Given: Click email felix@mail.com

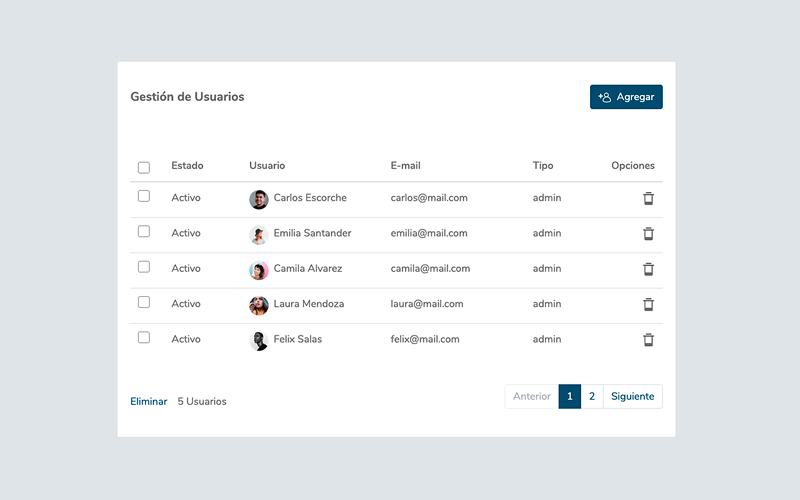Looking at the screenshot, I should [425, 339].
